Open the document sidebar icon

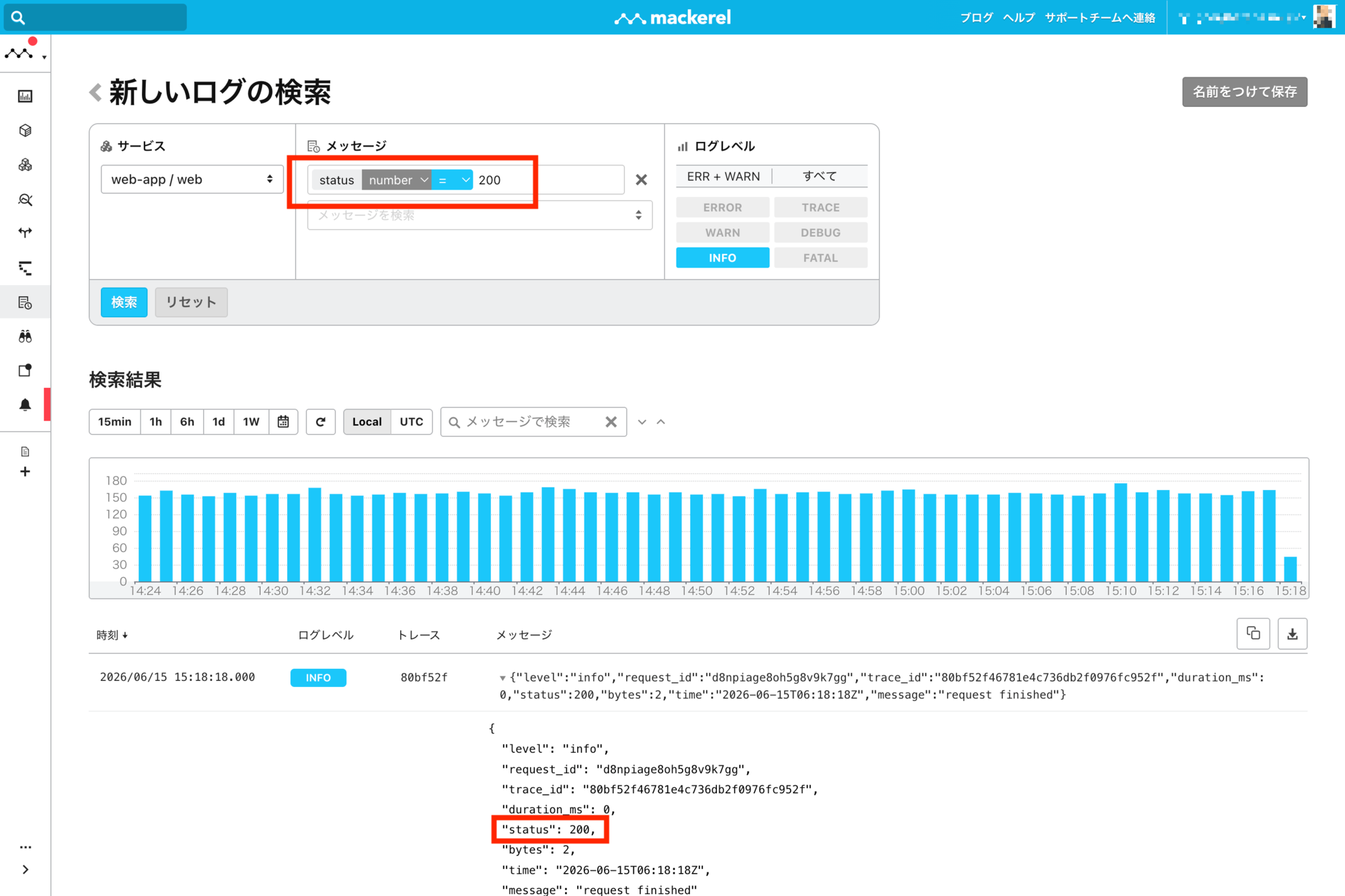point(25,452)
